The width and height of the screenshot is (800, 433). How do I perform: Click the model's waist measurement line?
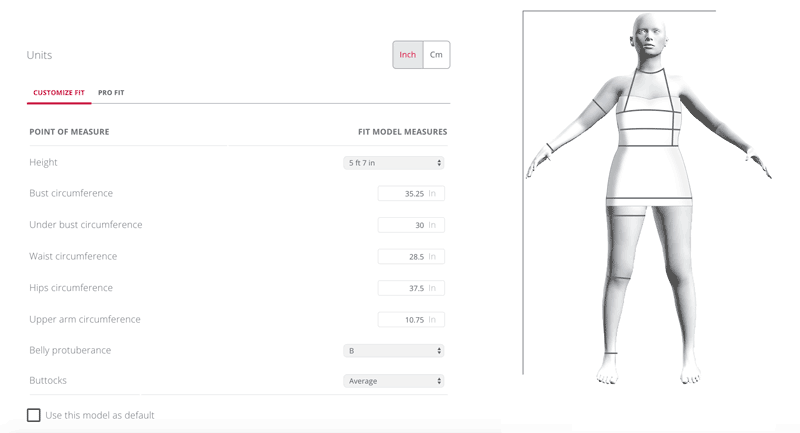[x=649, y=146]
